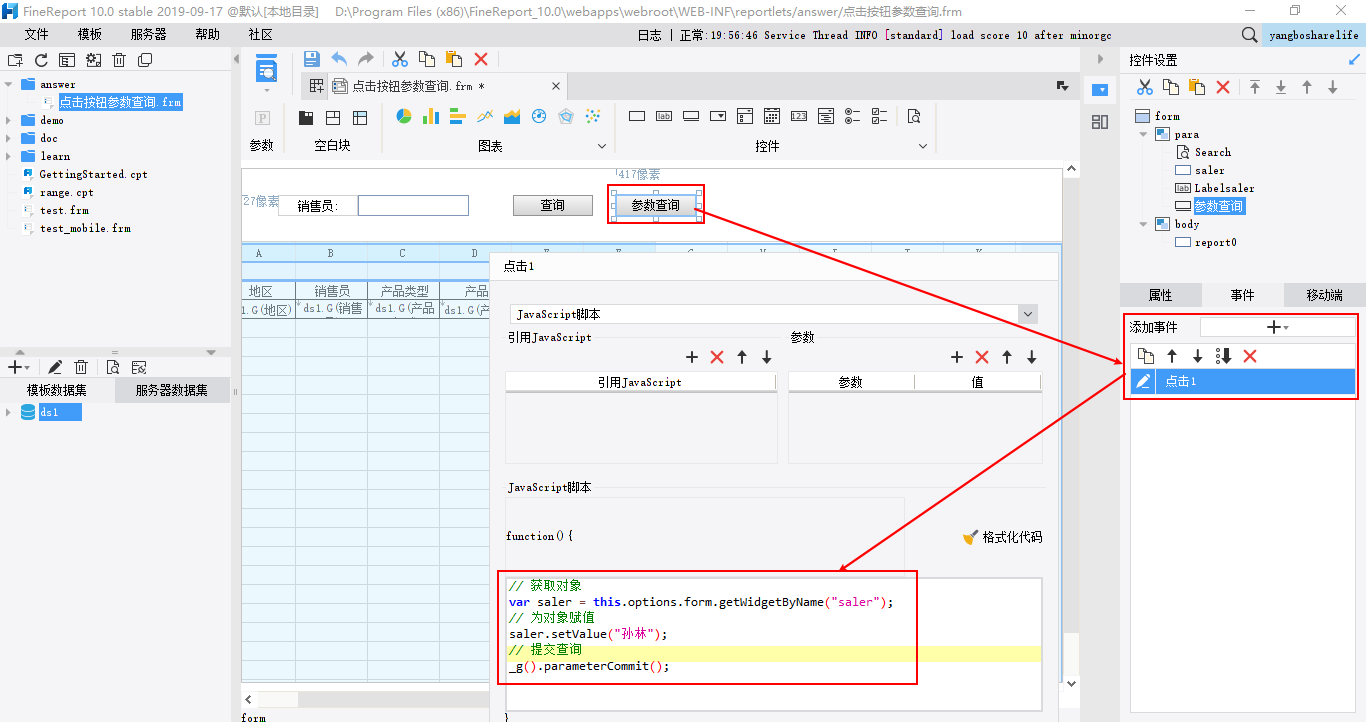Select the radar chart icon

pos(566,117)
